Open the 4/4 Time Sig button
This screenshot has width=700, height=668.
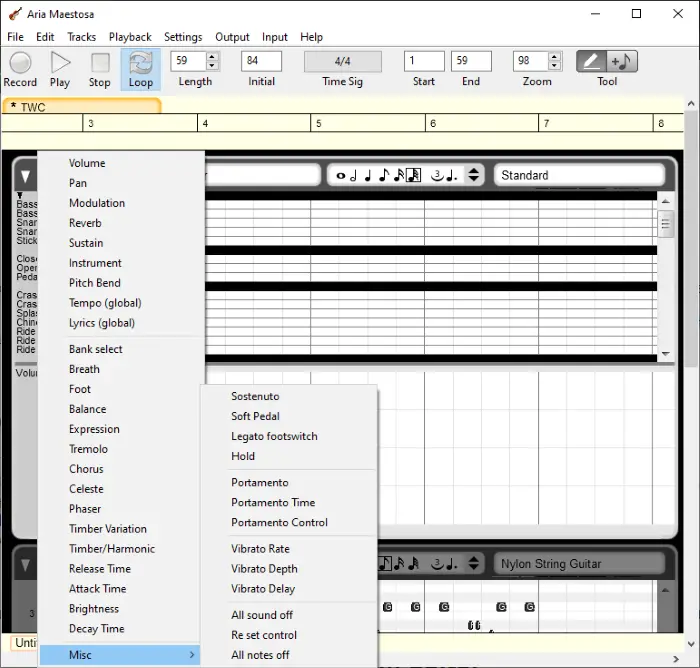342,61
